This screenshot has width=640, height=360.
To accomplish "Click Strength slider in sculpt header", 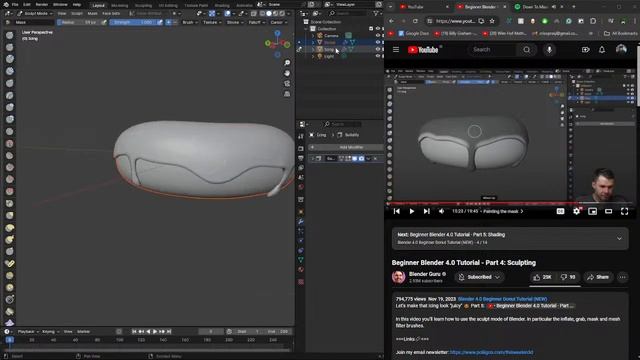I will click(133, 22).
